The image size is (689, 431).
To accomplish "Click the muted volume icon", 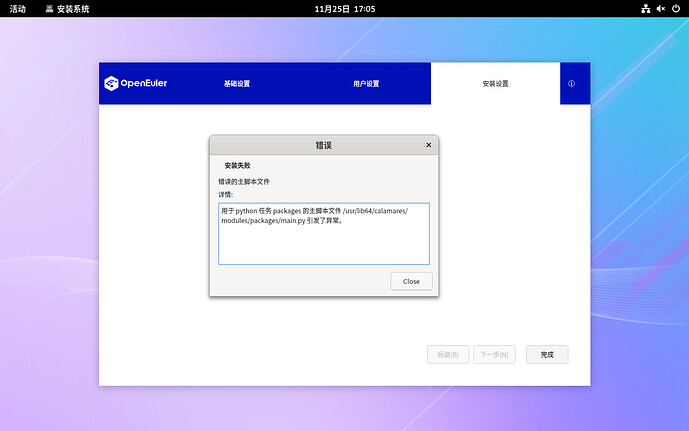I will pyautogui.click(x=660, y=9).
